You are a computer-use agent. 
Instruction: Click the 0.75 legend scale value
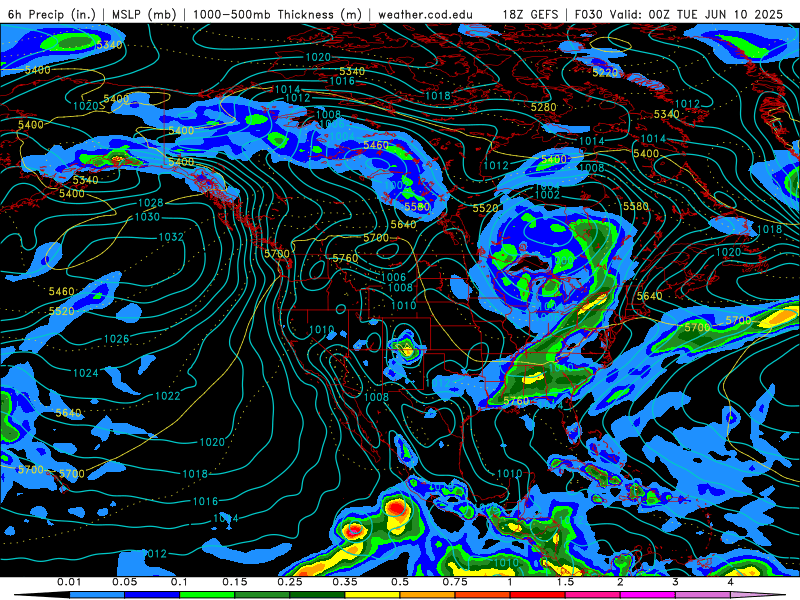(x=455, y=582)
